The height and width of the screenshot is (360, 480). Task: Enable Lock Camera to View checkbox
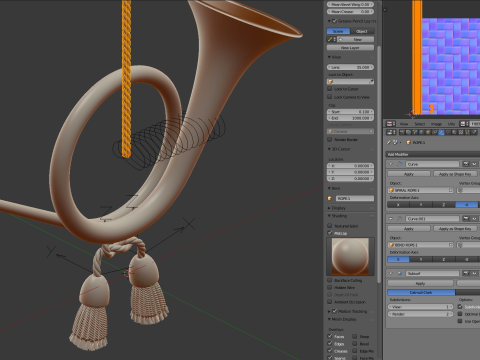pos(330,97)
